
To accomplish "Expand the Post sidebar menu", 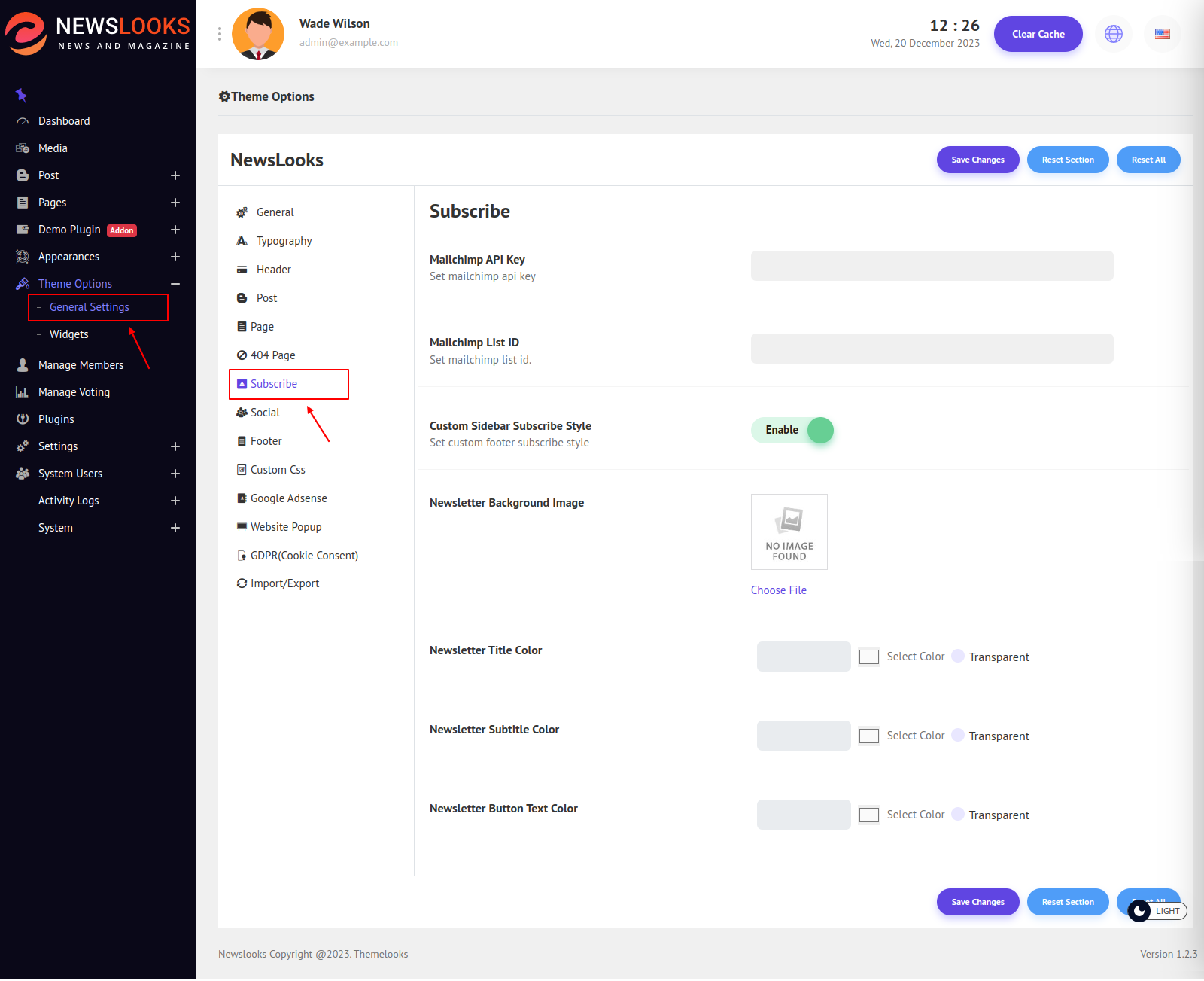I will click(175, 175).
